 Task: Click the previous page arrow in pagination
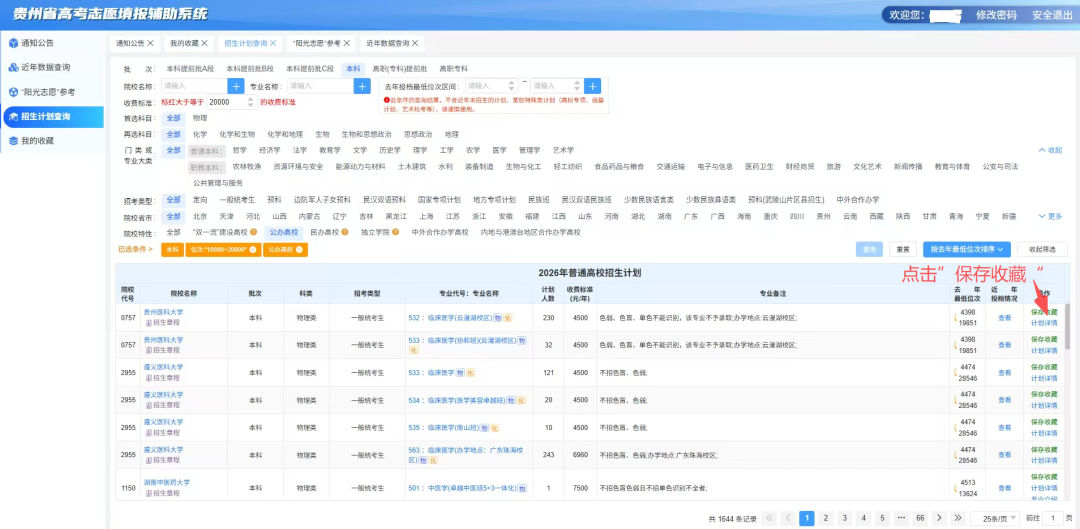(x=788, y=518)
